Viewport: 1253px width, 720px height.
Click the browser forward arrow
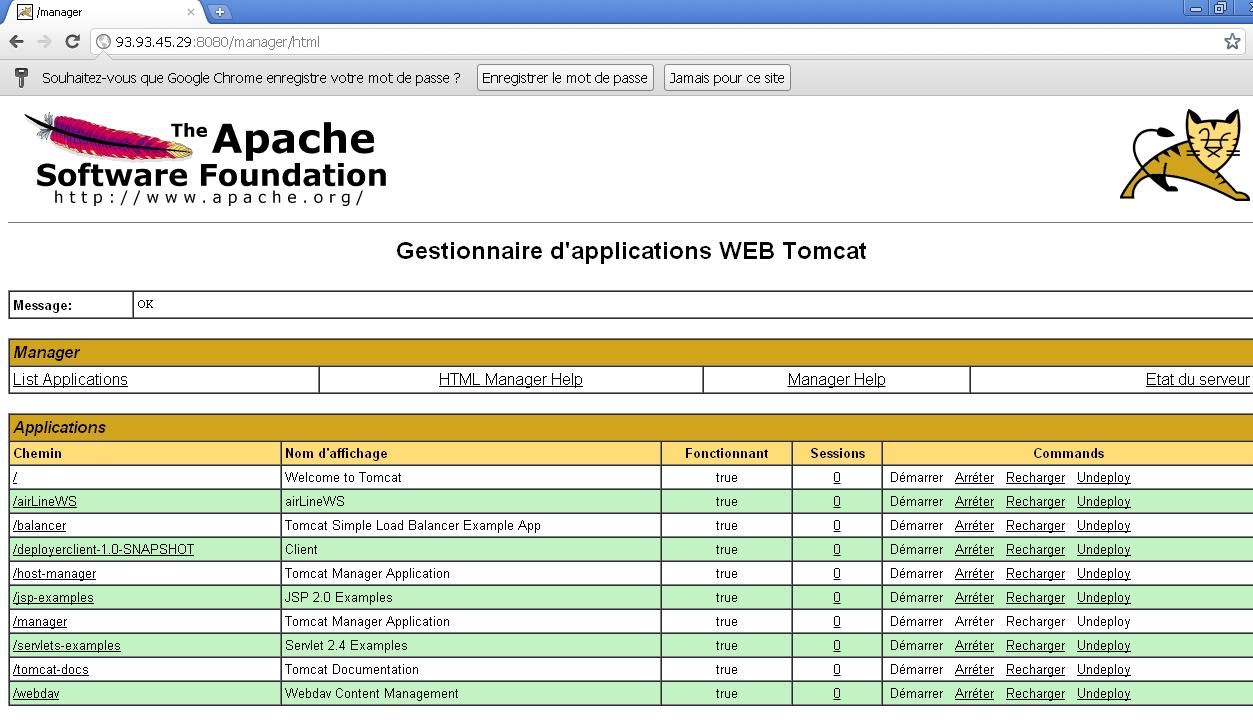point(44,41)
